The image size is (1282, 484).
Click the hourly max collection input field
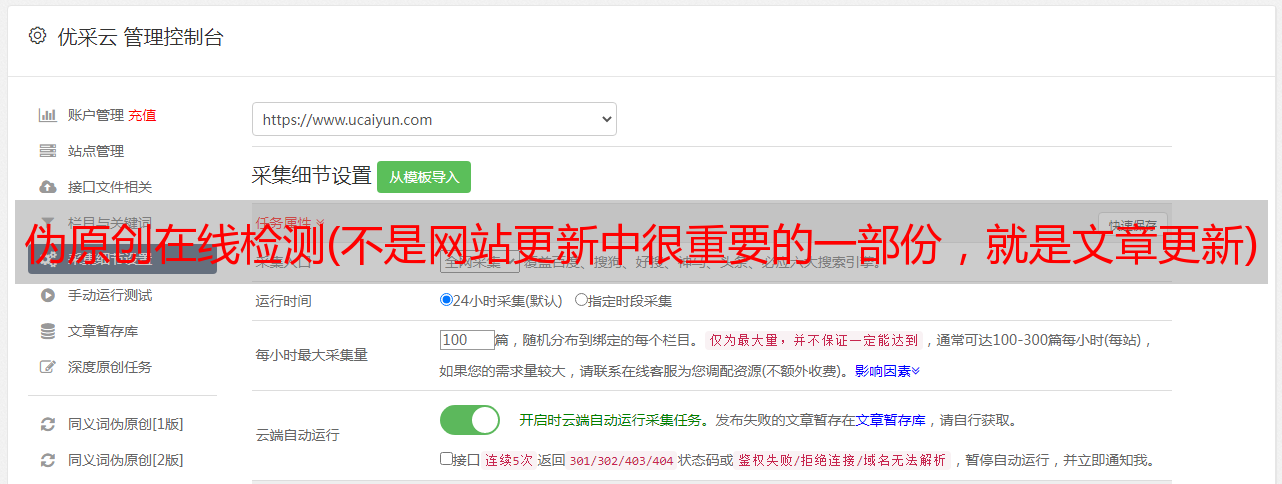click(467, 340)
